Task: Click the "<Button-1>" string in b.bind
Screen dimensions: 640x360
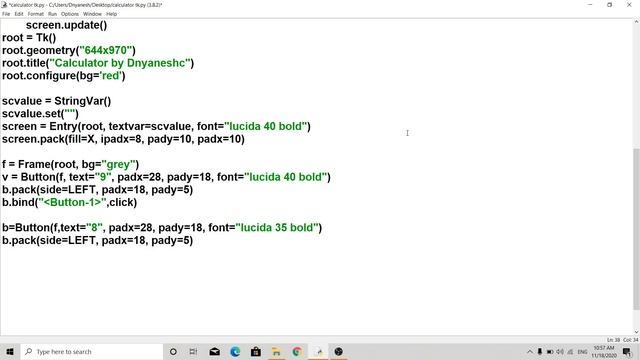Action: point(72,202)
